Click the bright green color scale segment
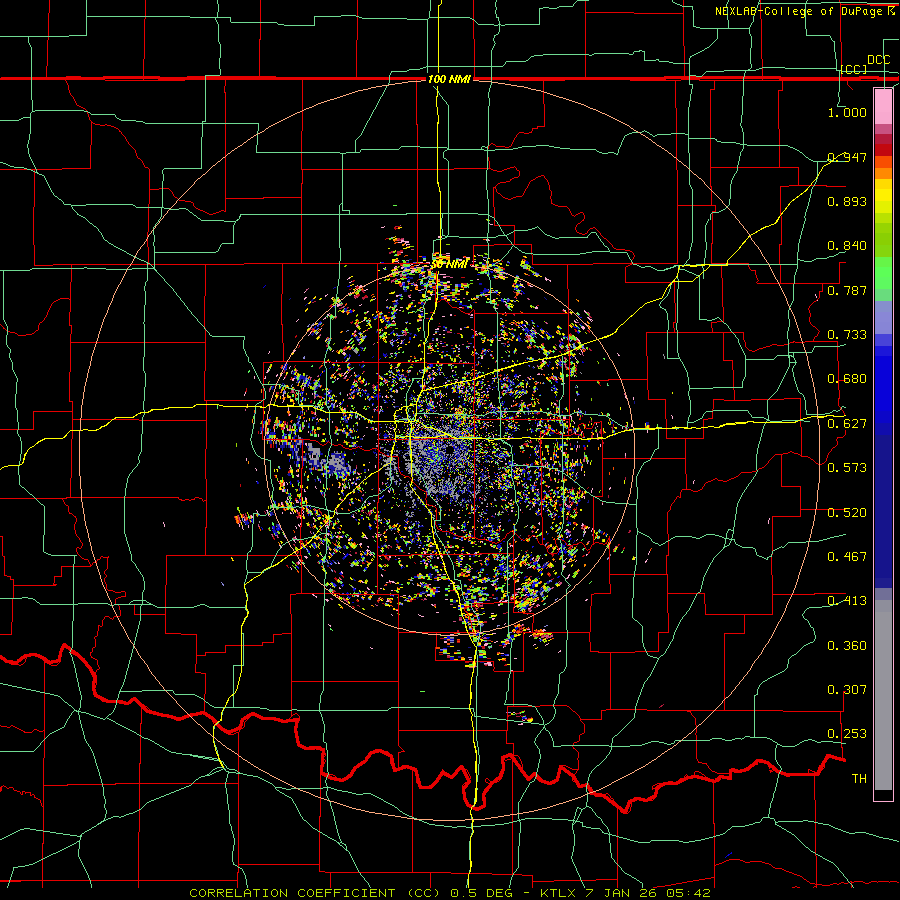900x900 pixels. click(x=883, y=273)
